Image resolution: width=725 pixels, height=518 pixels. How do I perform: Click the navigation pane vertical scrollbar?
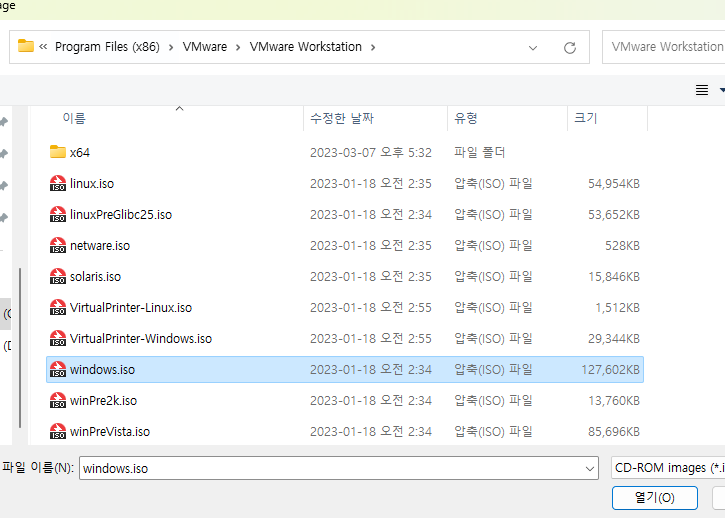[20, 348]
